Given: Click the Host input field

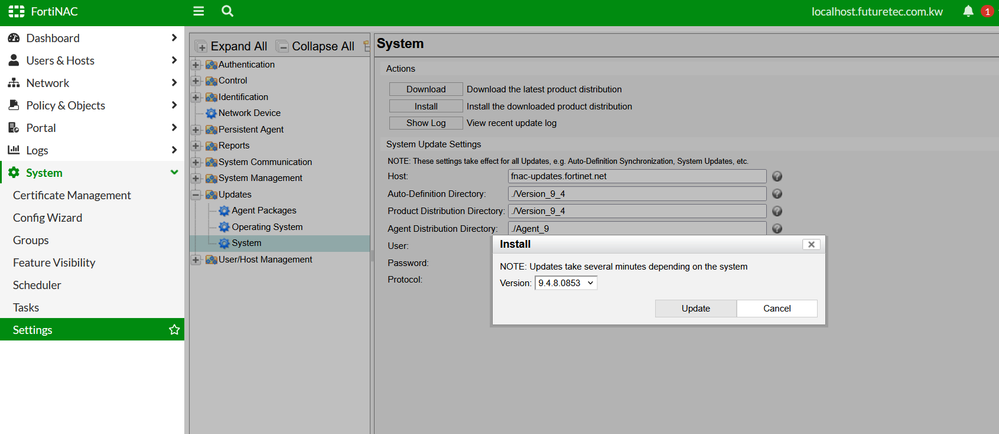Looking at the screenshot, I should (x=636, y=176).
